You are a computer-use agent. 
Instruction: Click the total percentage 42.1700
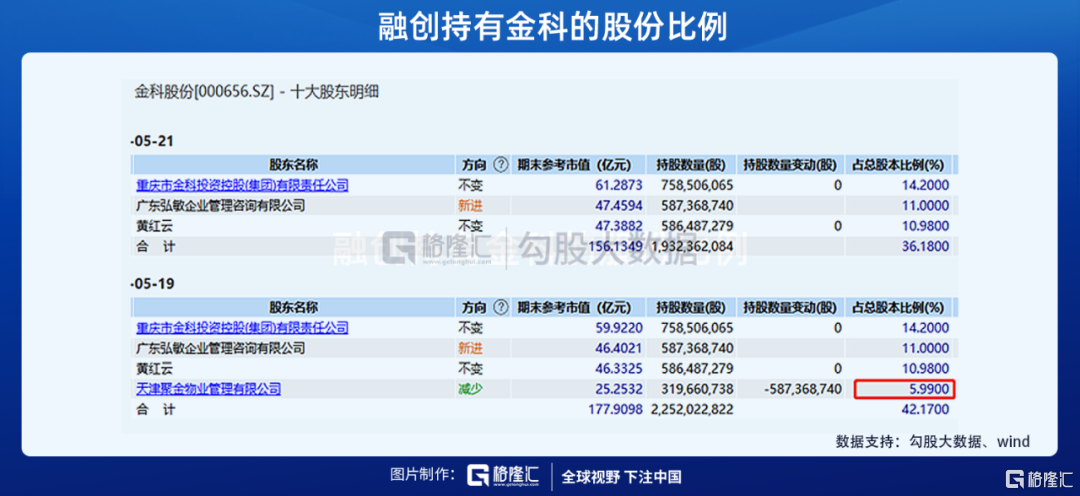point(926,409)
